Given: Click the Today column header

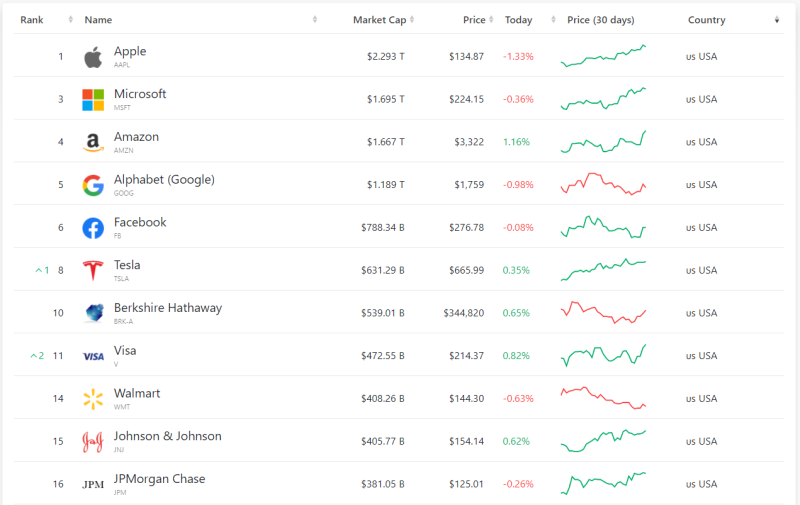Looking at the screenshot, I should coord(518,20).
